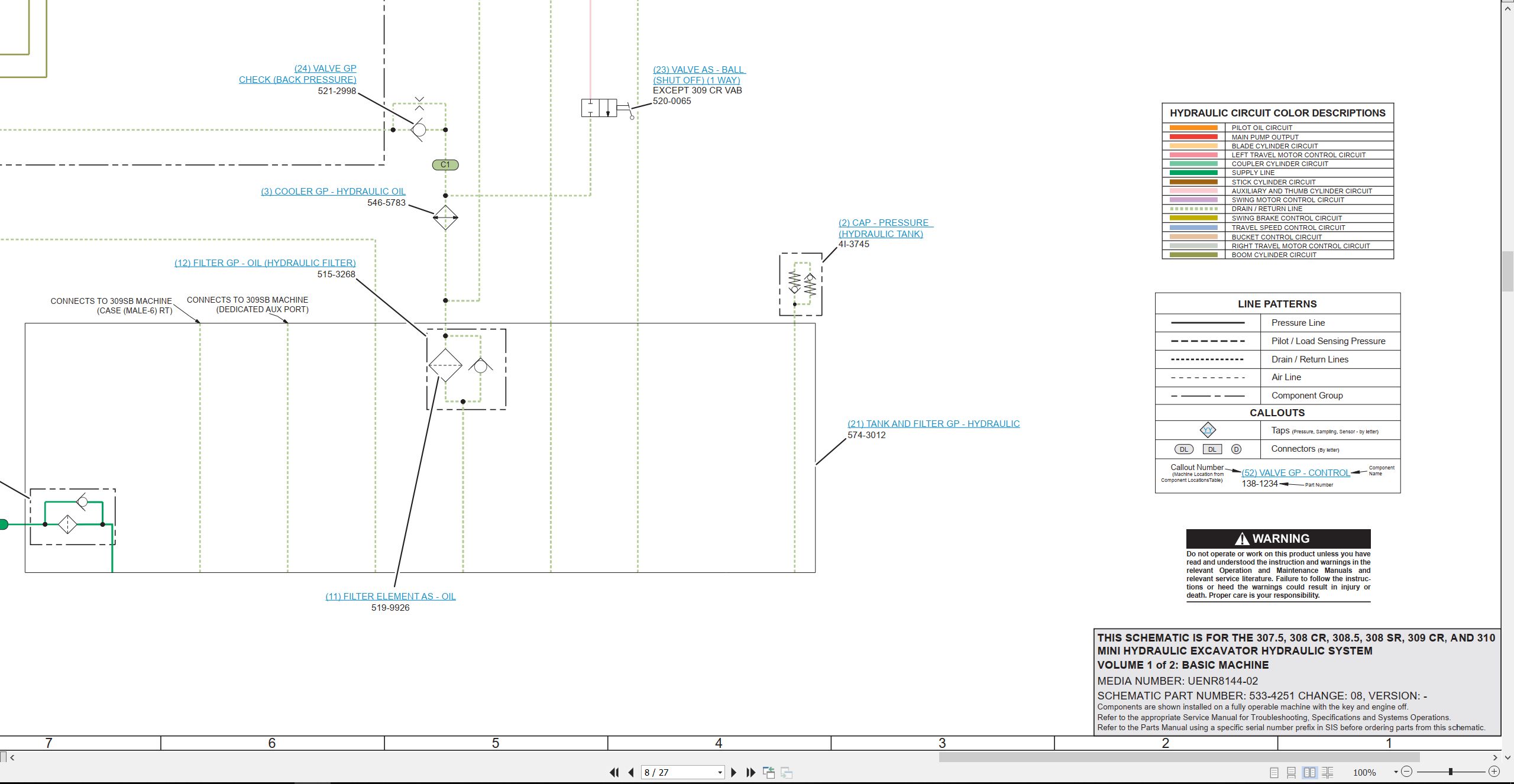Select facing pages view

pyautogui.click(x=1310, y=772)
